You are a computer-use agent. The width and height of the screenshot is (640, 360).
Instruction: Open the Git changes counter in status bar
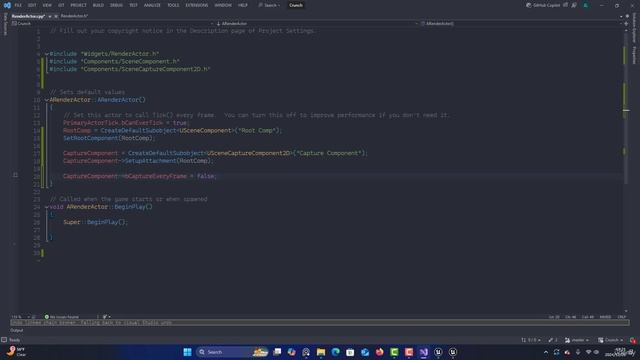coord(531,340)
